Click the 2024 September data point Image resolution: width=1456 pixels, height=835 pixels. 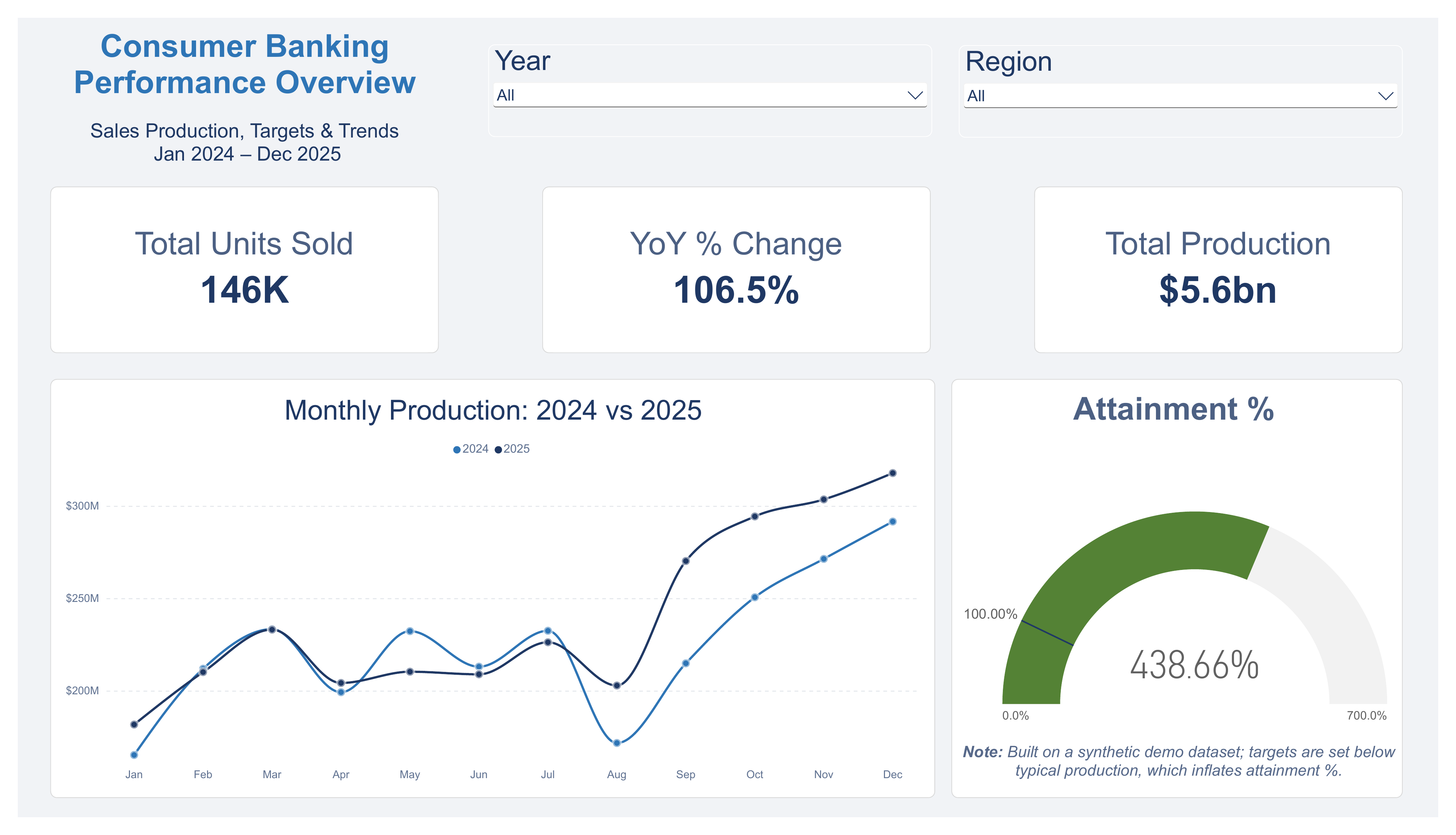pos(686,663)
